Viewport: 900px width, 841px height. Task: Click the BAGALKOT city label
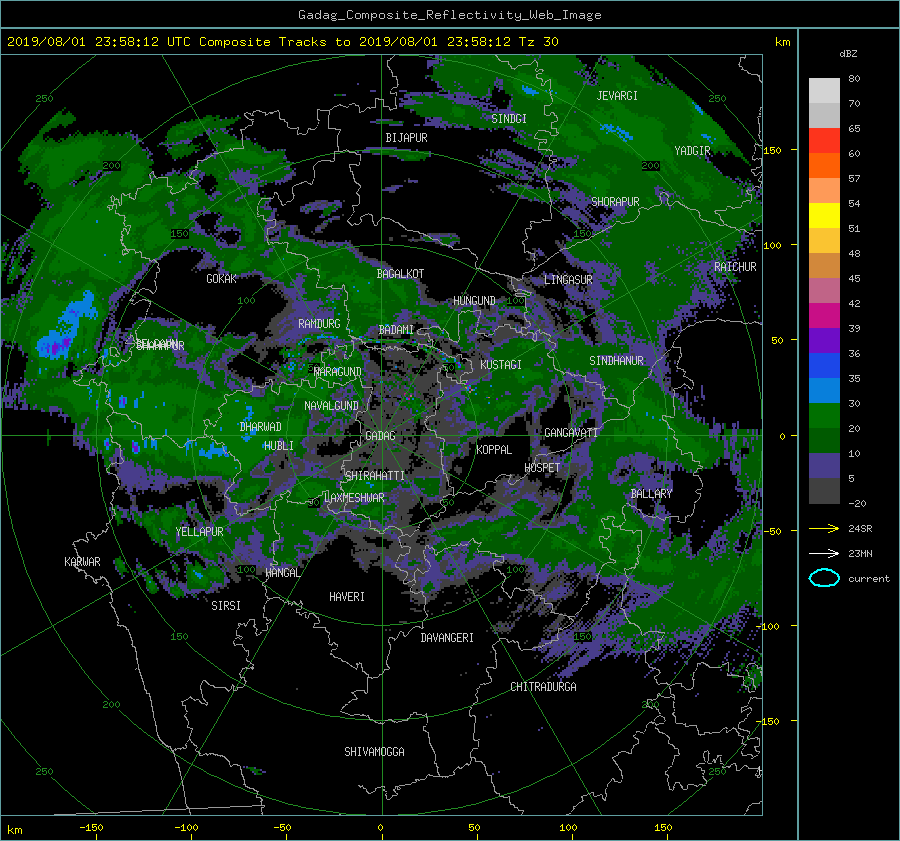[x=400, y=274]
